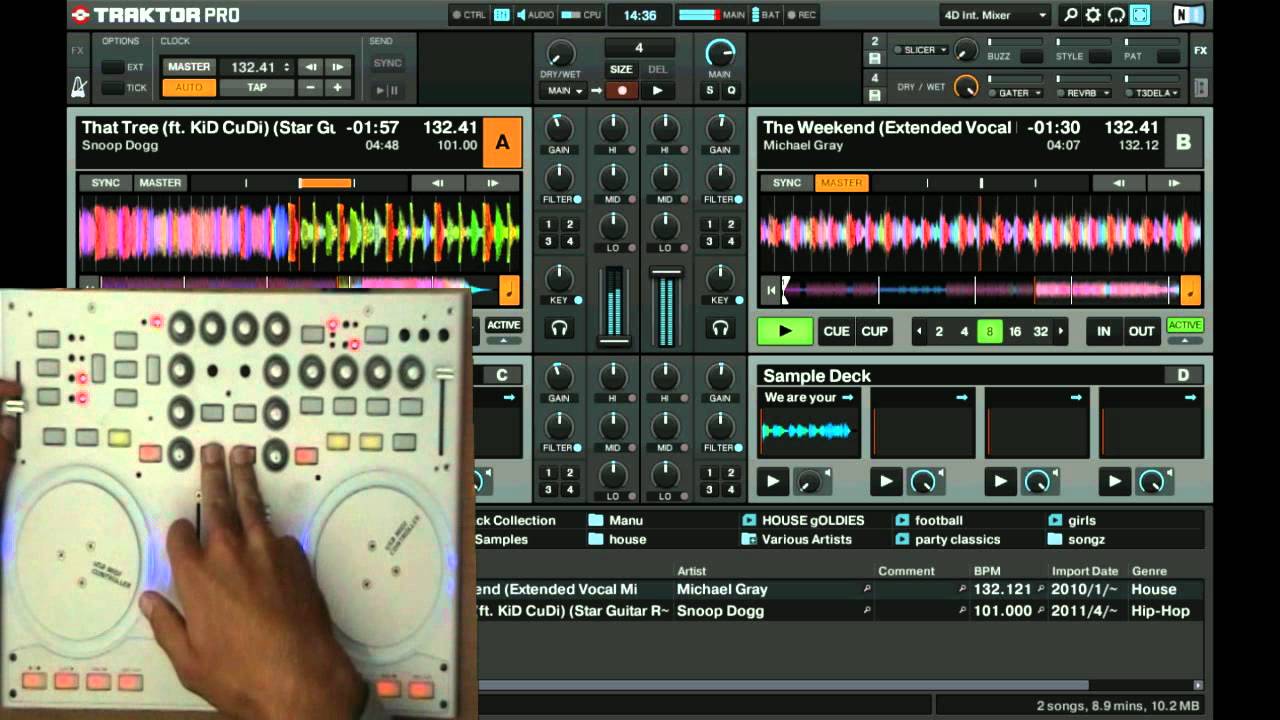Increase master clock BPM with plus
This screenshot has height=720, width=1280.
tap(338, 88)
